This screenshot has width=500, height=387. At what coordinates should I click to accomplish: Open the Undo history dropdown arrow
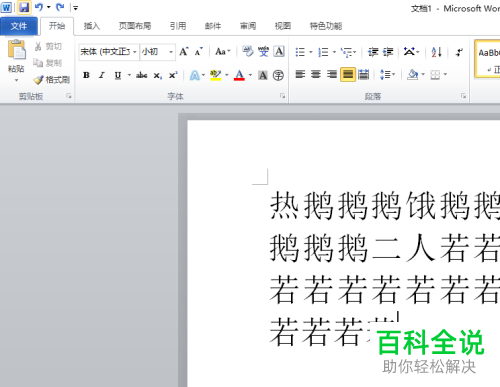point(49,7)
